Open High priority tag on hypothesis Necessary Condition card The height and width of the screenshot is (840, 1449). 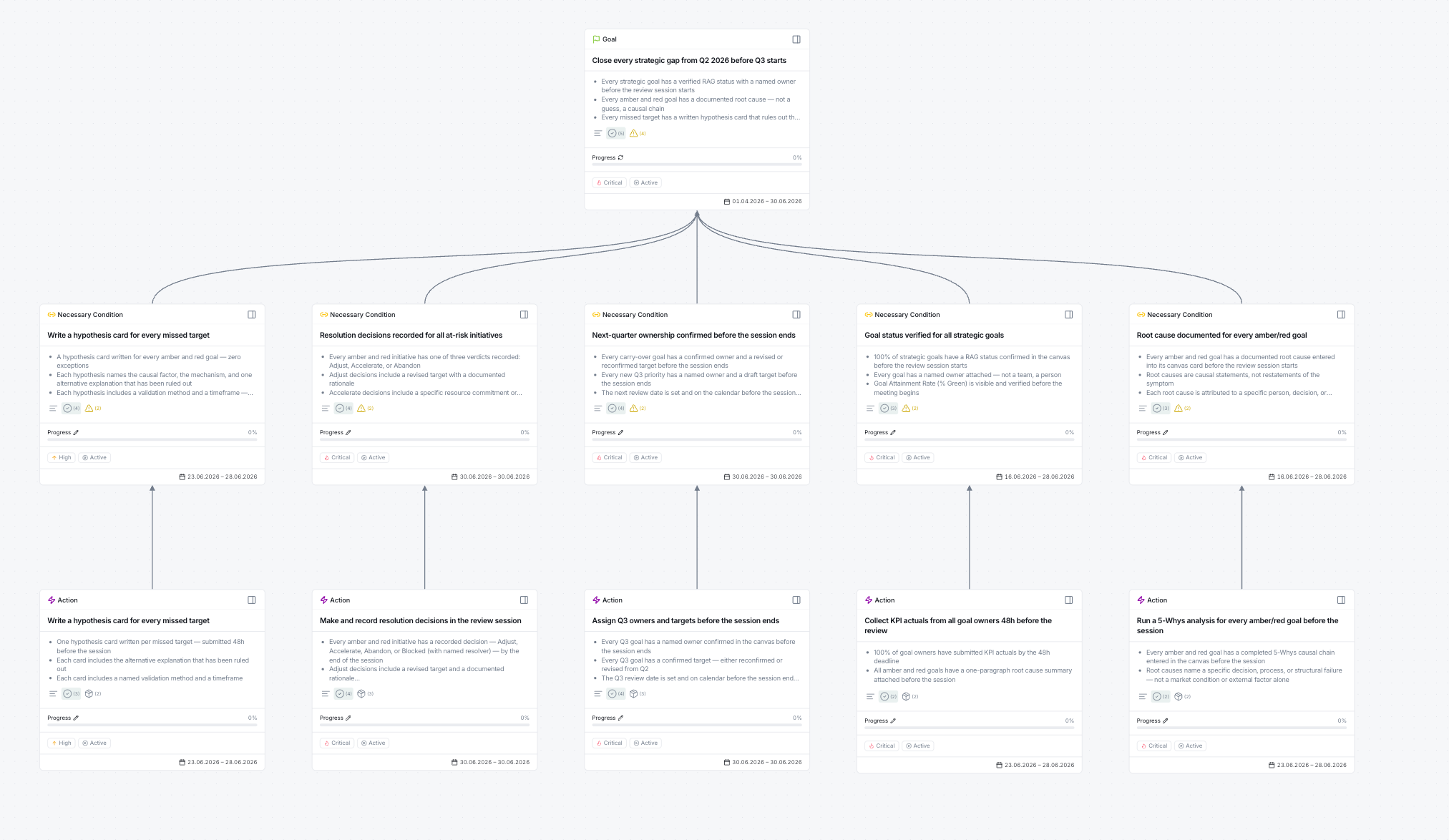coord(61,457)
